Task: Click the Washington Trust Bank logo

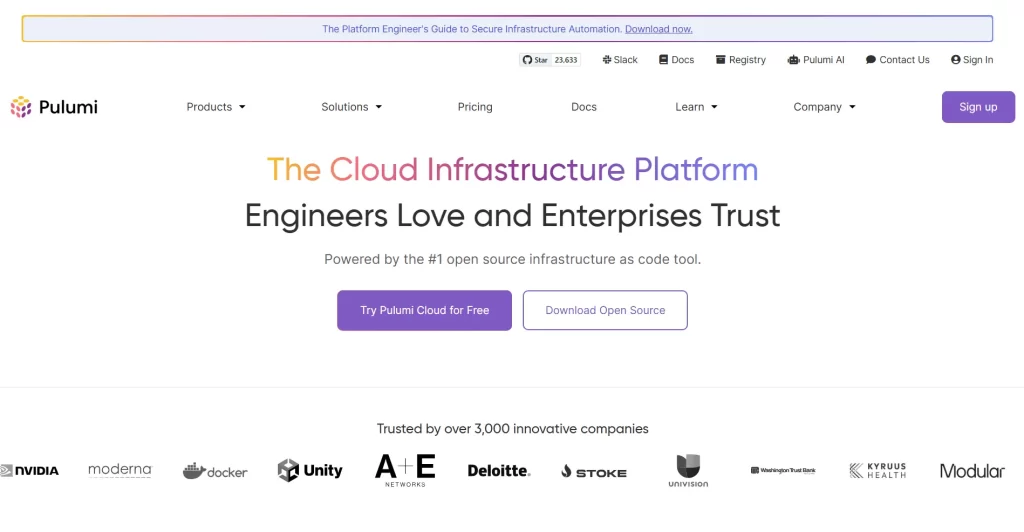Action: (x=783, y=470)
